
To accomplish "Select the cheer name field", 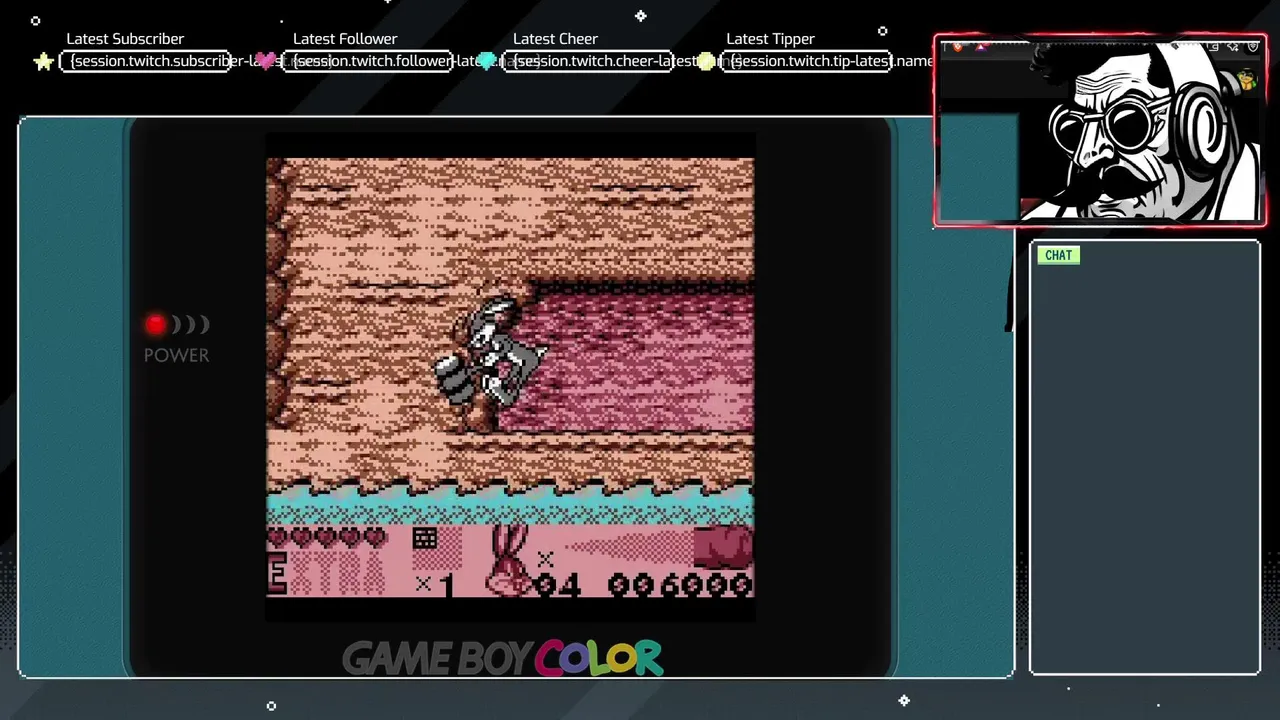I will click(587, 61).
